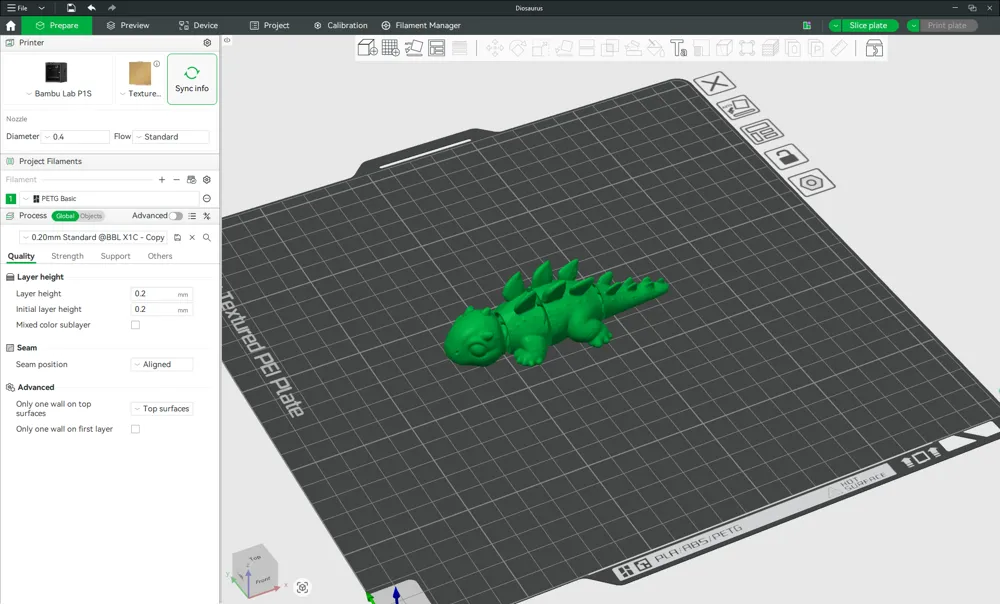Open the Filament Manager tab
This screenshot has height=604, width=1000.
point(421,26)
